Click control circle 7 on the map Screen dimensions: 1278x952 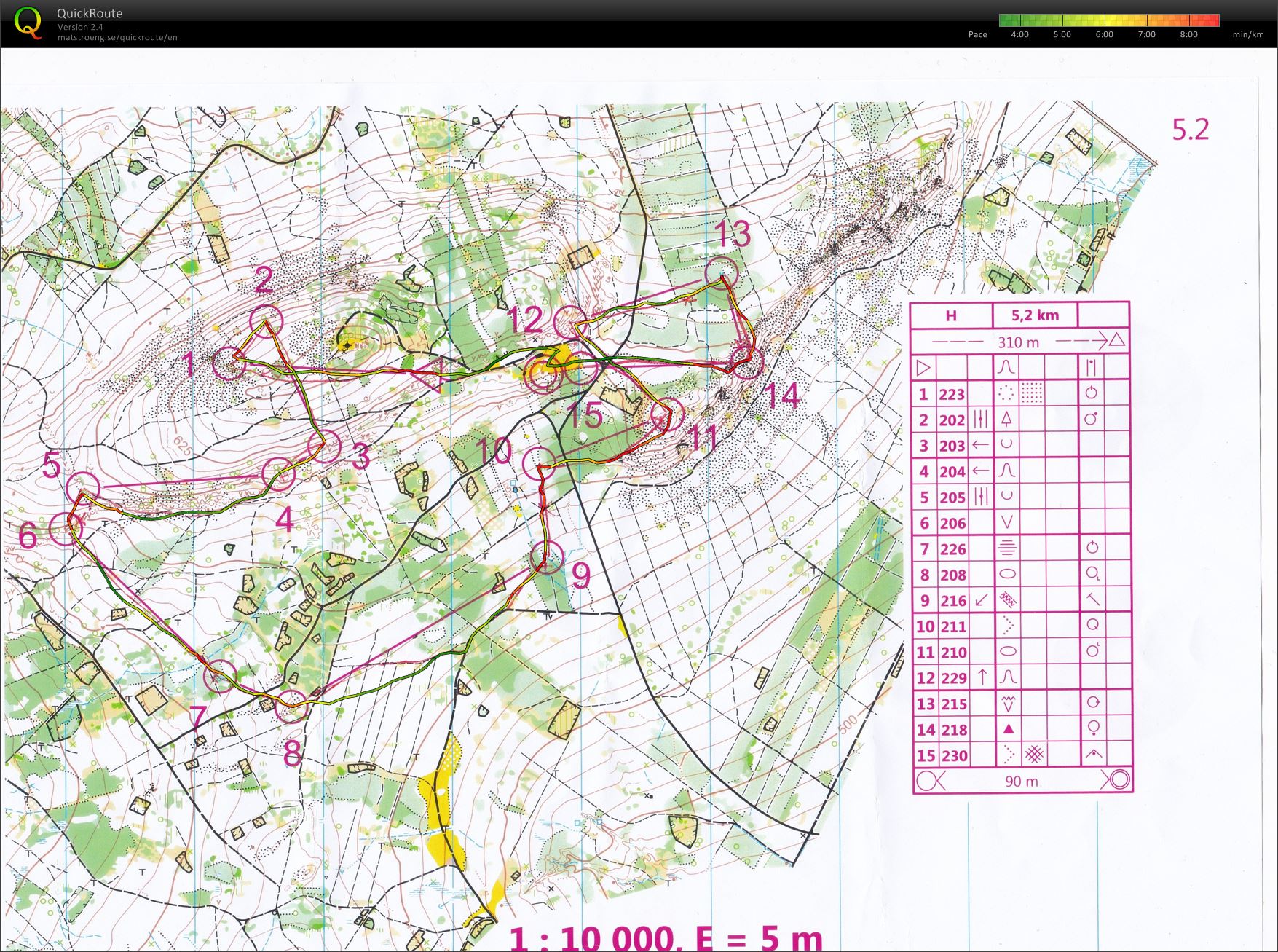coord(221,677)
